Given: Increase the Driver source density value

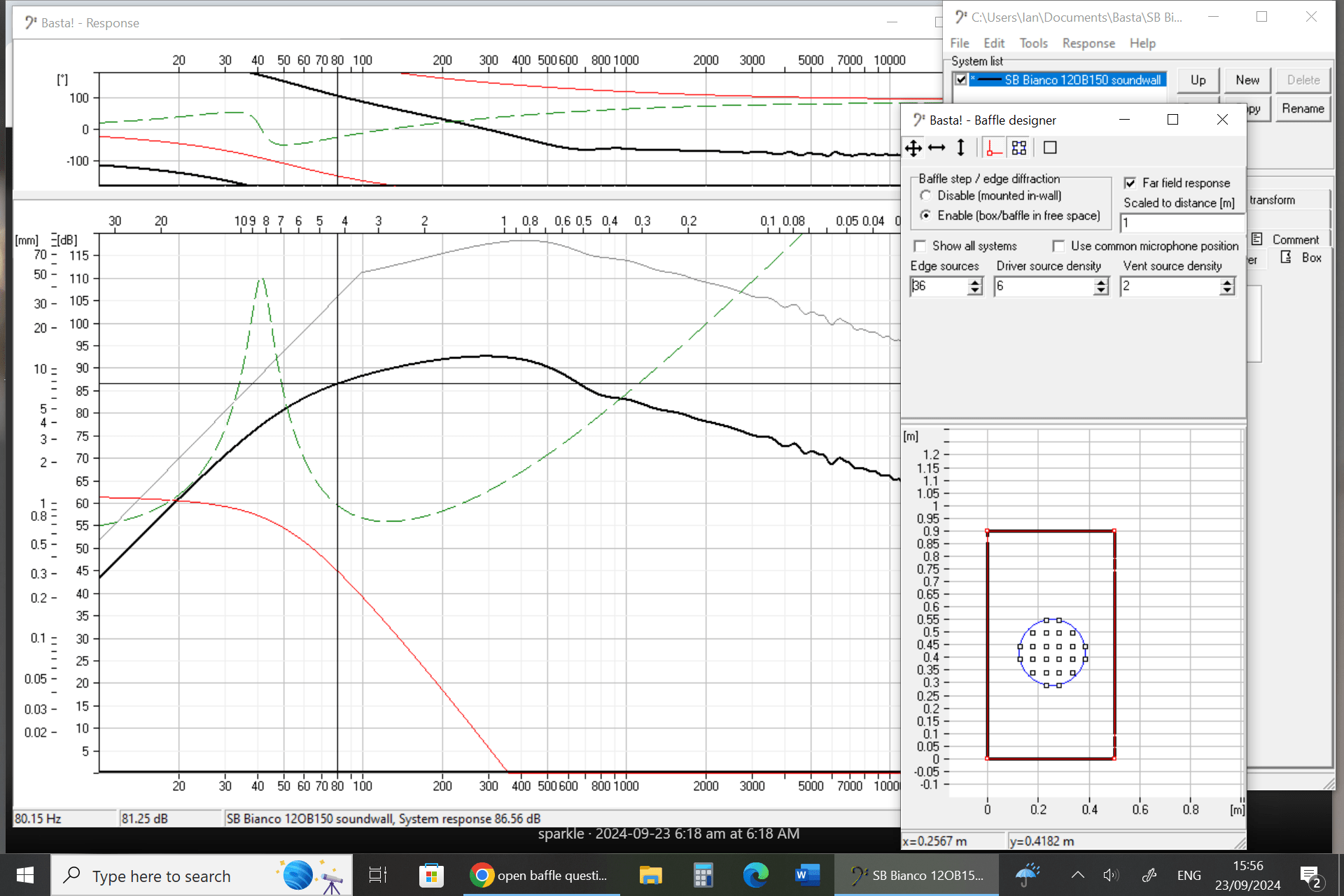Looking at the screenshot, I should point(1101,282).
